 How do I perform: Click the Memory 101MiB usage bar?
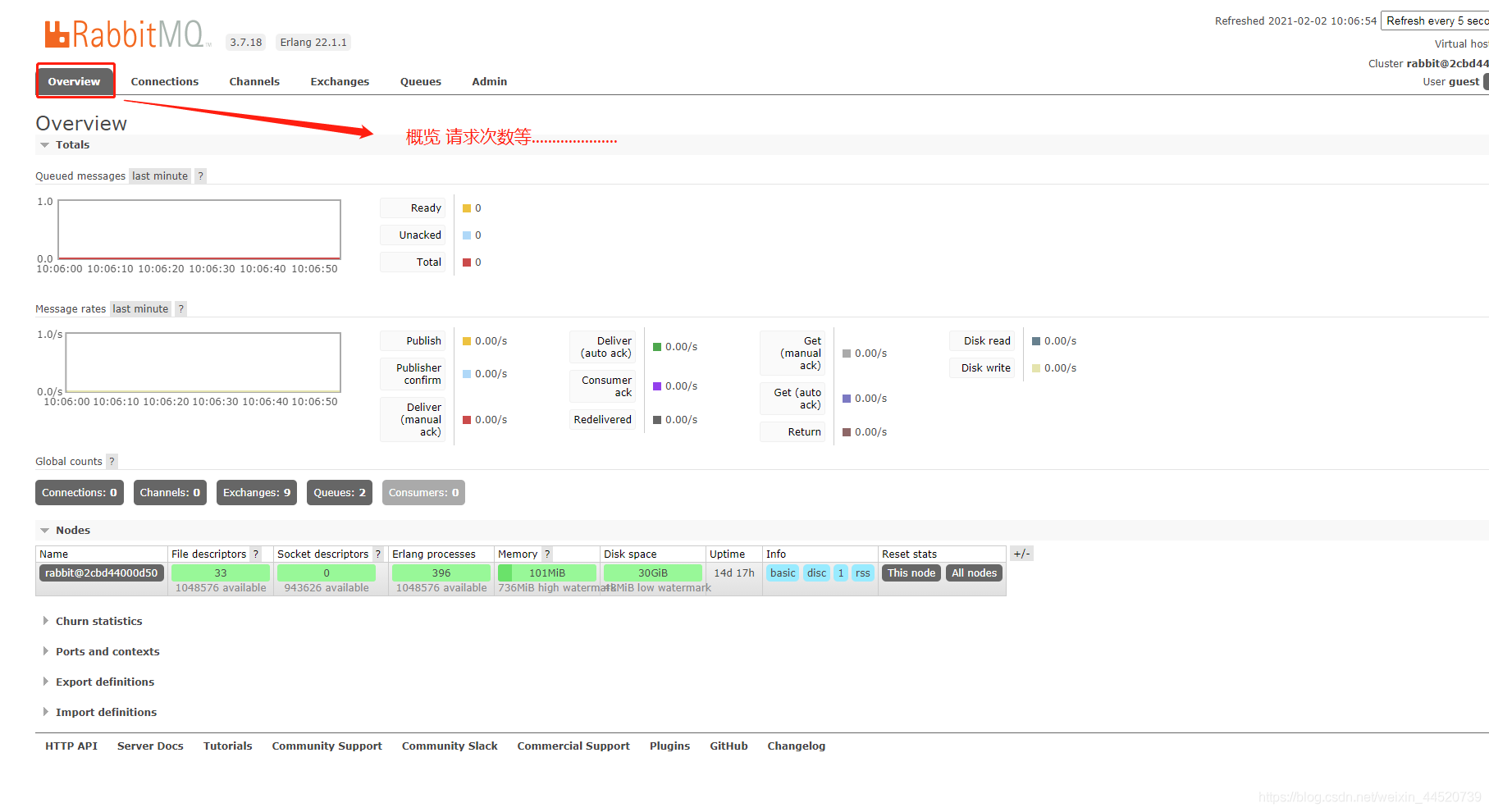point(547,573)
